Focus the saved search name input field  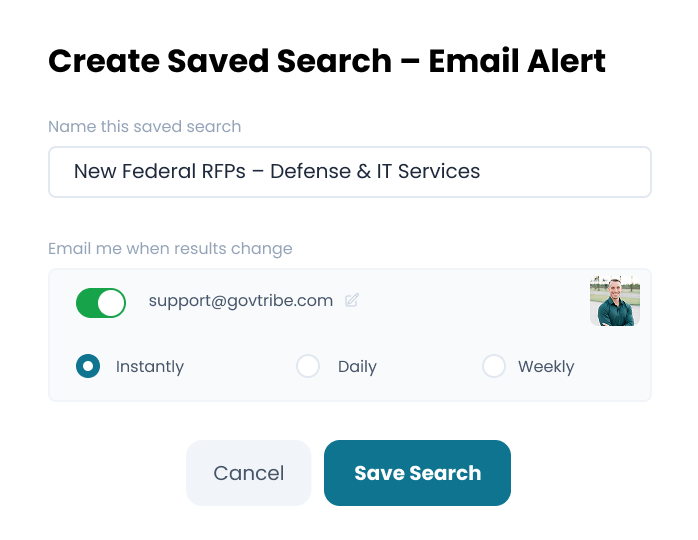(x=350, y=172)
